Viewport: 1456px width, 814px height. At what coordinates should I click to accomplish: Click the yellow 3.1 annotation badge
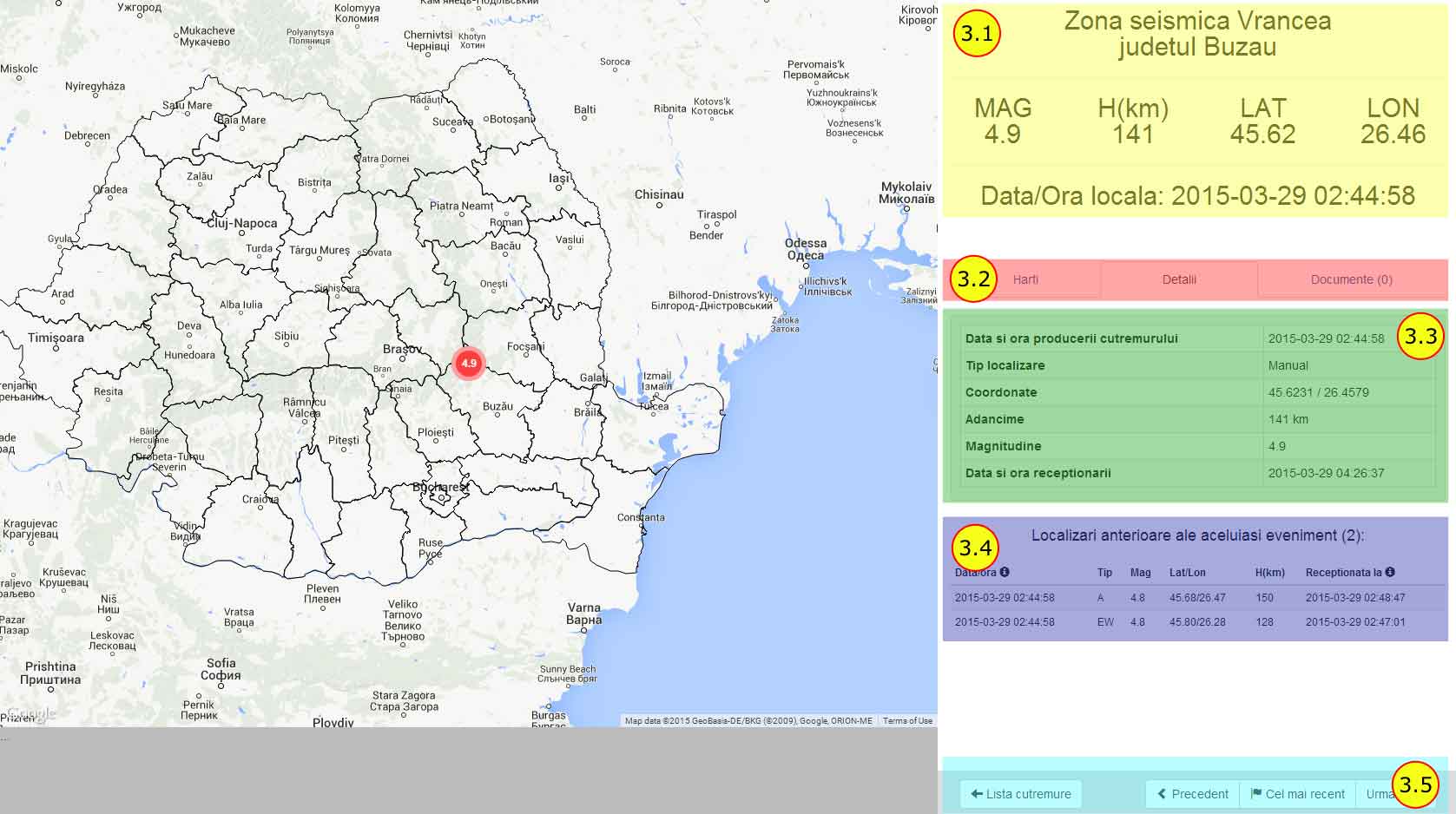pyautogui.click(x=977, y=34)
